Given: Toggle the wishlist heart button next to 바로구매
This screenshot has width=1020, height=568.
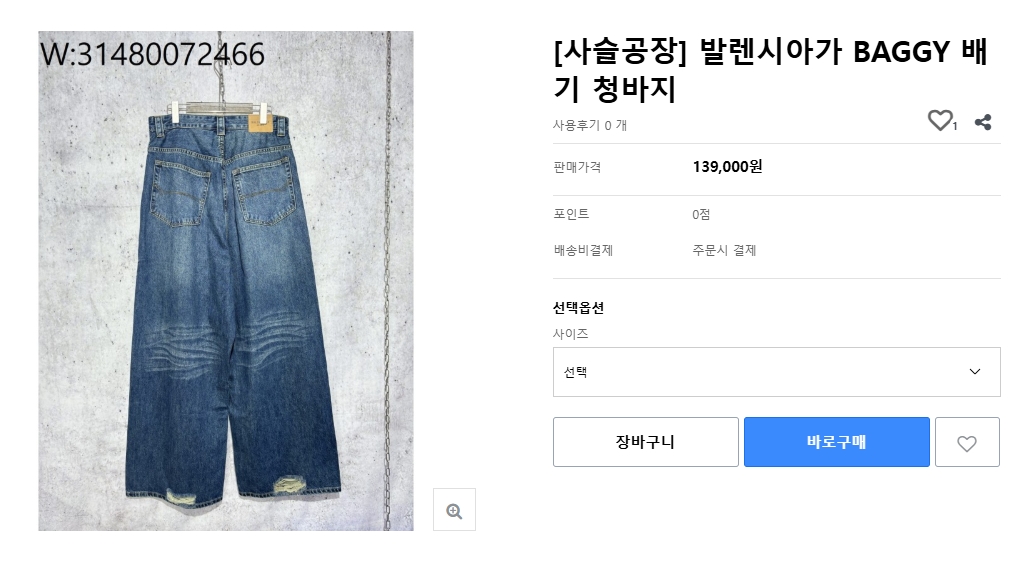Looking at the screenshot, I should (967, 442).
